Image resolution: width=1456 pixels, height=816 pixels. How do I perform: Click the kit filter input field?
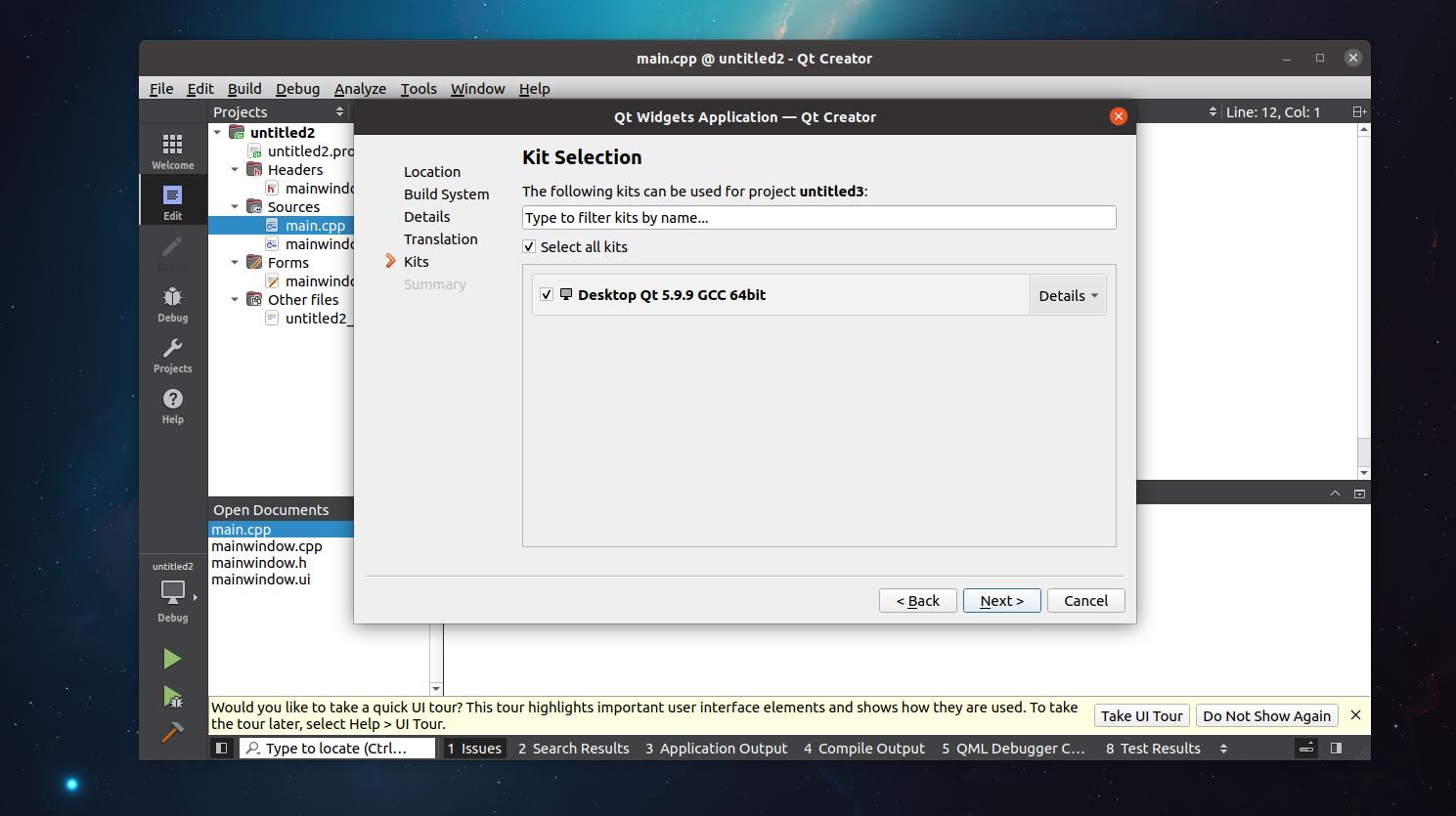click(818, 217)
